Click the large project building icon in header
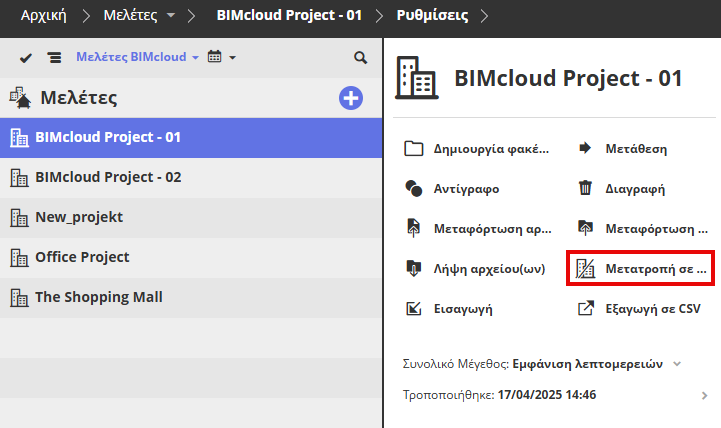The width and height of the screenshot is (721, 428). point(417,78)
